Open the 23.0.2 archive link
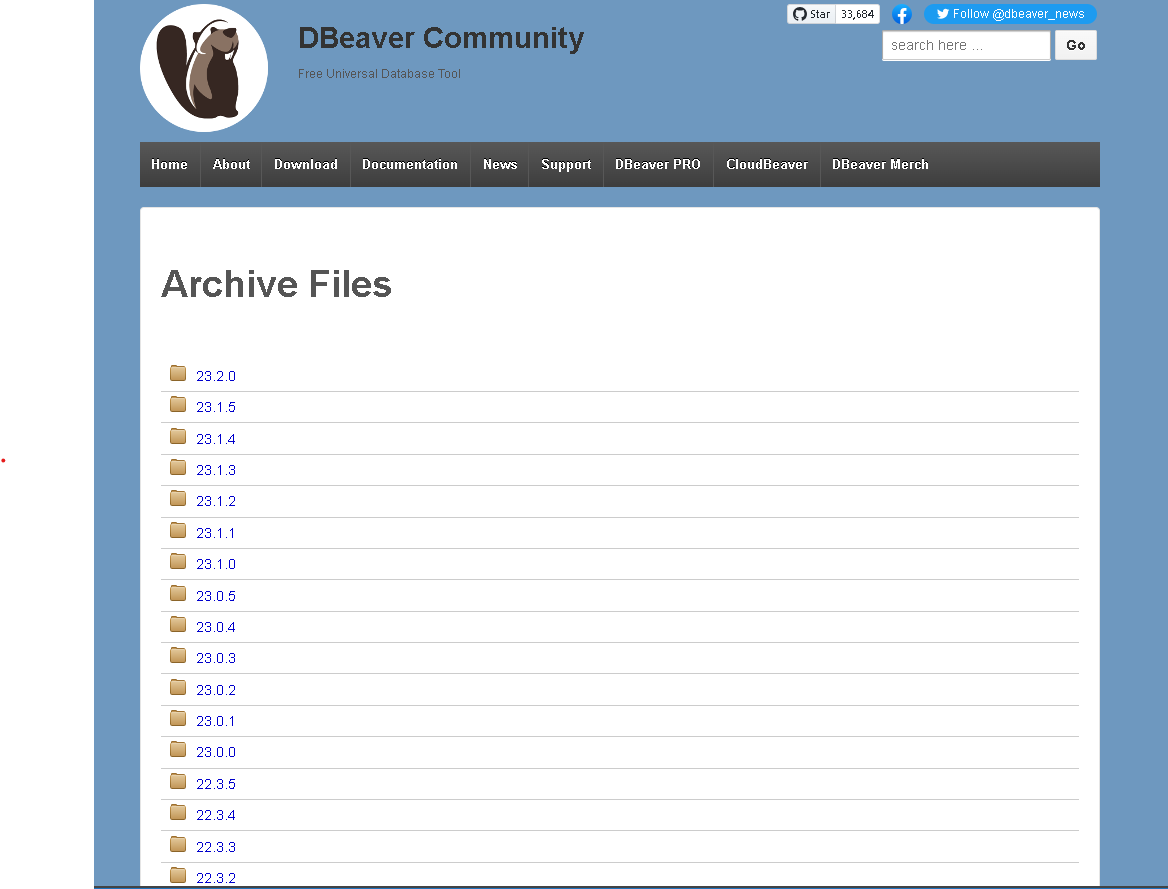This screenshot has width=1168, height=889. point(216,690)
